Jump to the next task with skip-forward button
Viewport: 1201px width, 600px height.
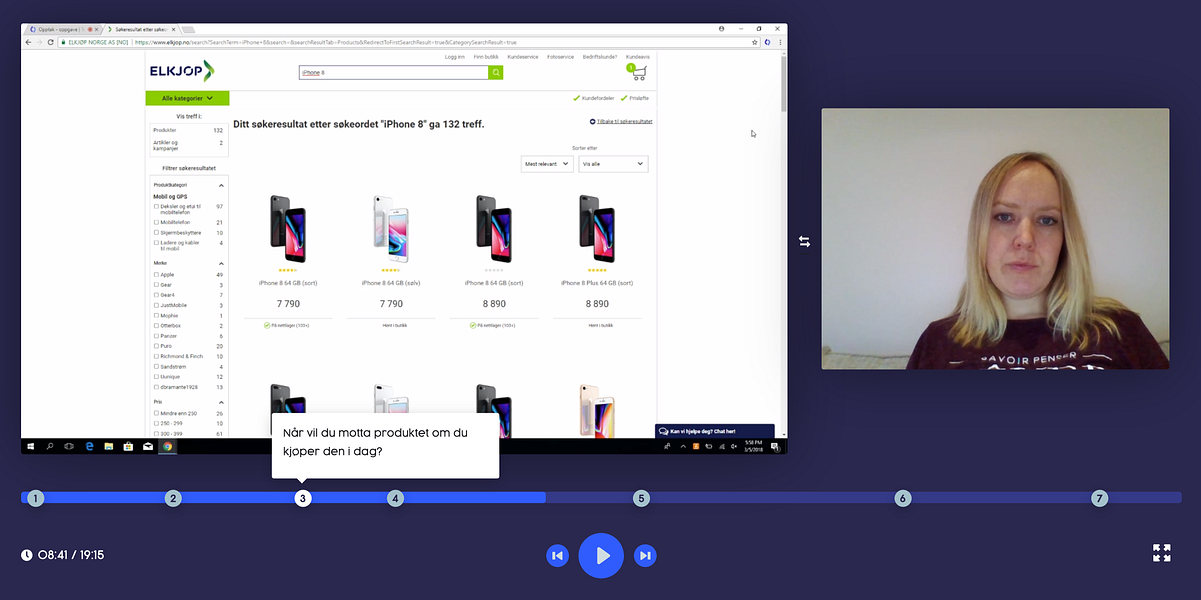tap(645, 555)
